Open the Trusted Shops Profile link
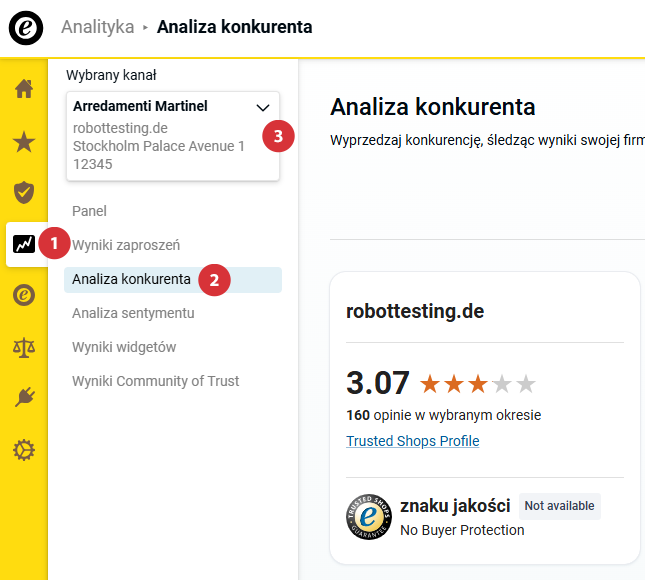The width and height of the screenshot is (645, 580). coord(412,441)
